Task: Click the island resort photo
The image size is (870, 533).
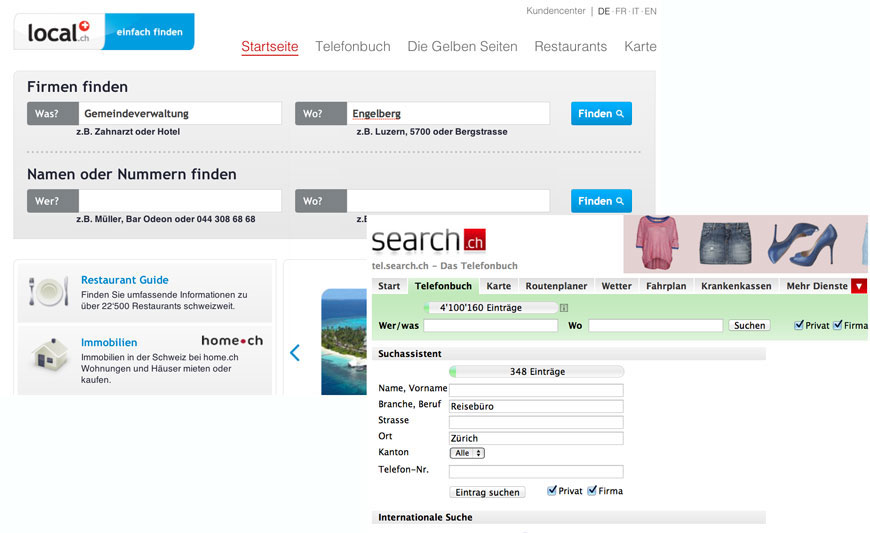Action: coord(343,342)
